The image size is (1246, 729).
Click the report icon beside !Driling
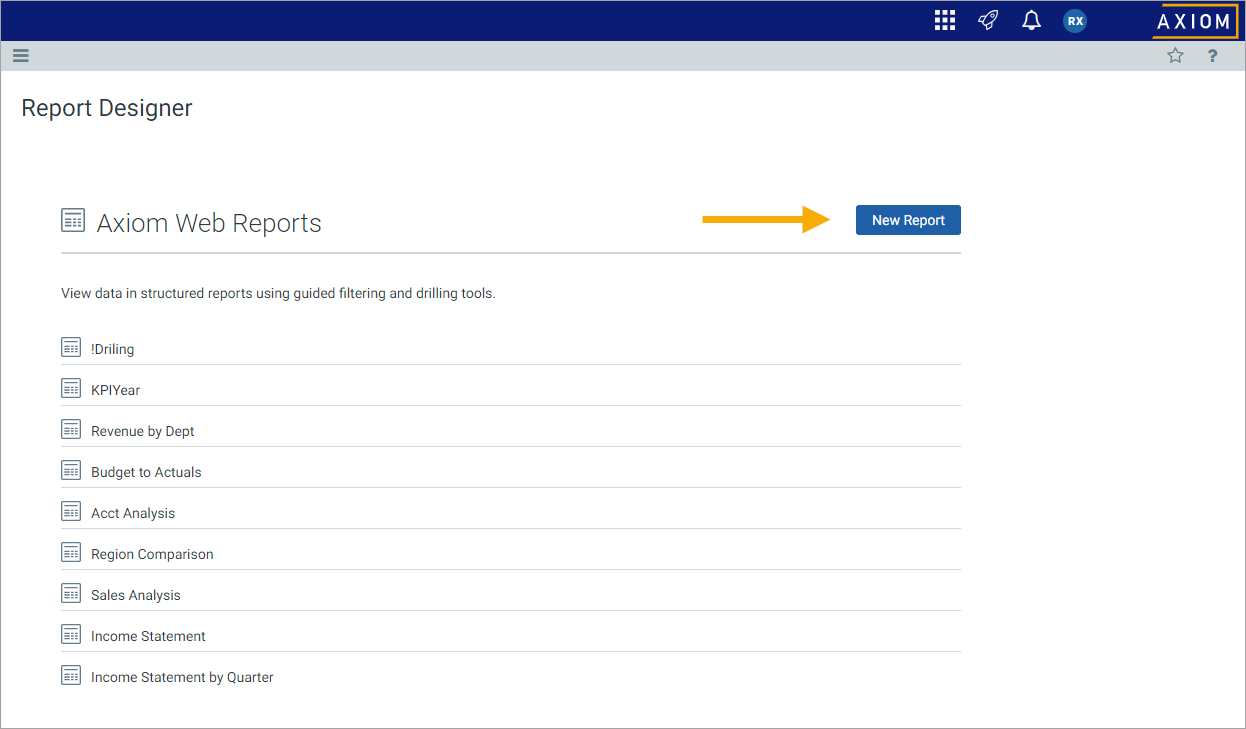[x=71, y=348]
